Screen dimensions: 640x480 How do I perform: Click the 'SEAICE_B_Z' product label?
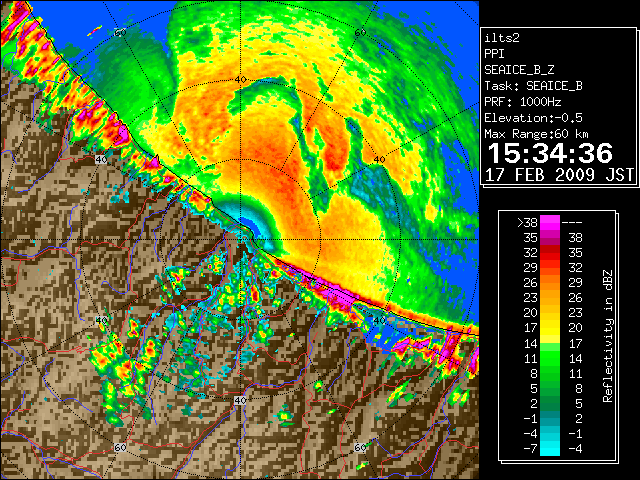pyautogui.click(x=519, y=70)
